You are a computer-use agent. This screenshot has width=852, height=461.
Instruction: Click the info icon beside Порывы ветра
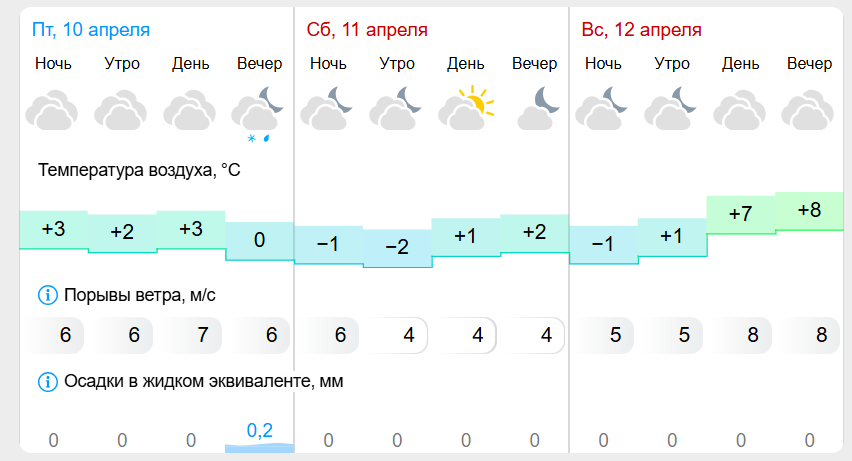(47, 295)
